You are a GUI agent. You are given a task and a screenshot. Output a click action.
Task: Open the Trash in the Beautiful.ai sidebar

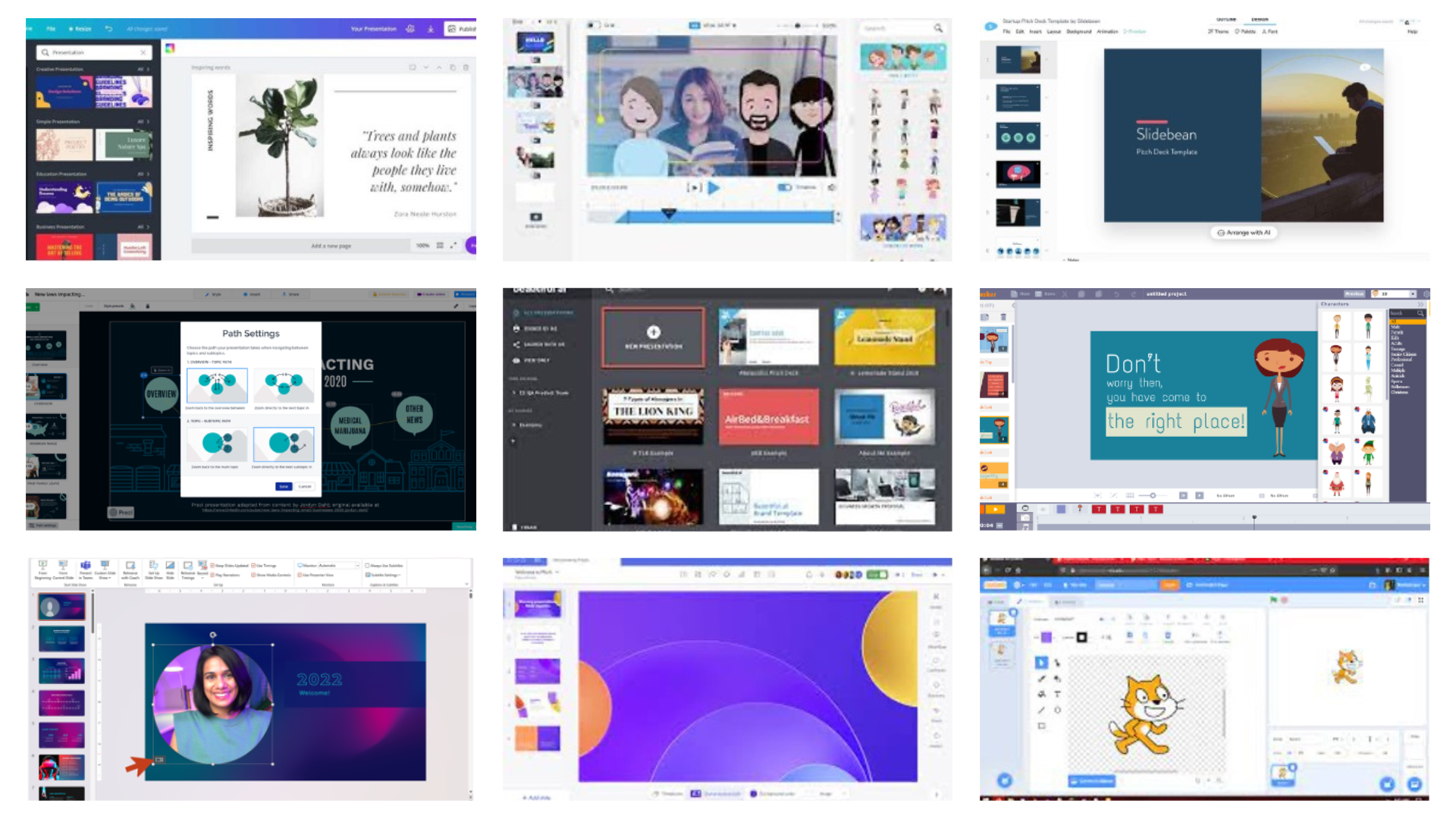point(526,526)
